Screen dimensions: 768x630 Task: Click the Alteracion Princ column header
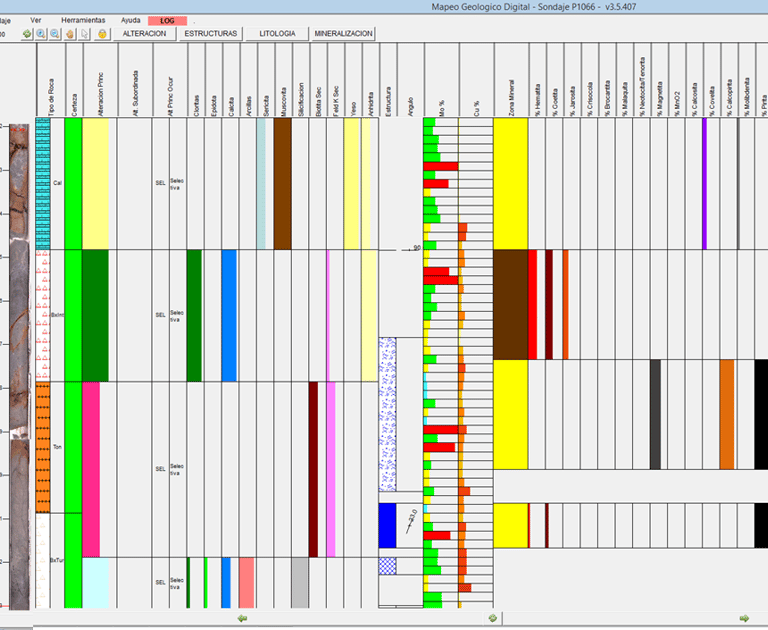101,94
